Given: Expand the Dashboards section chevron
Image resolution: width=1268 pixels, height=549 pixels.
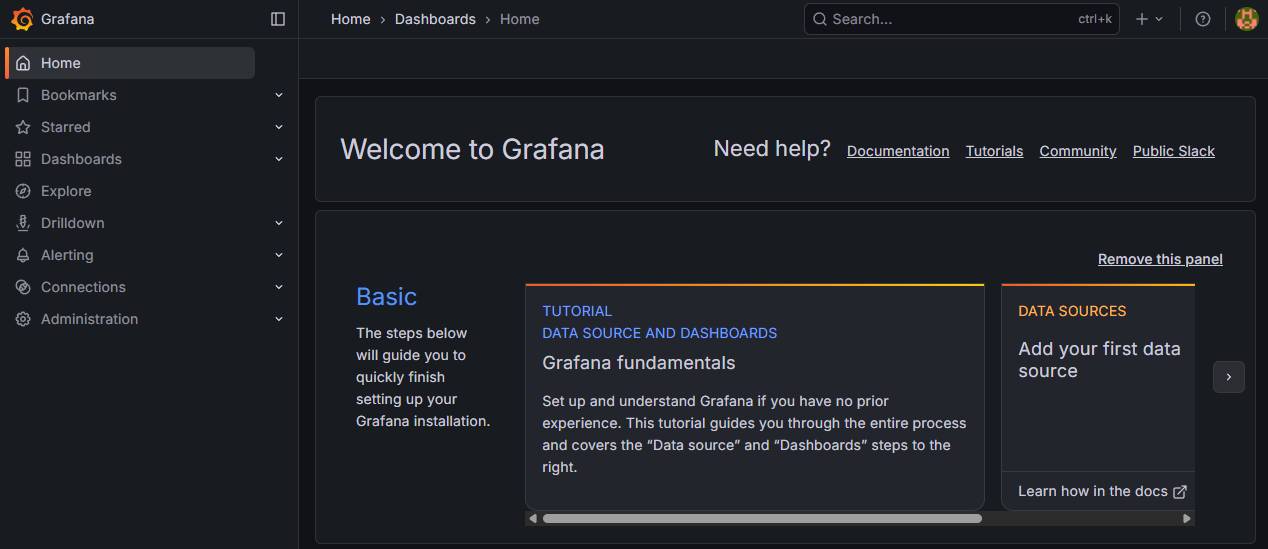Looking at the screenshot, I should coord(279,159).
